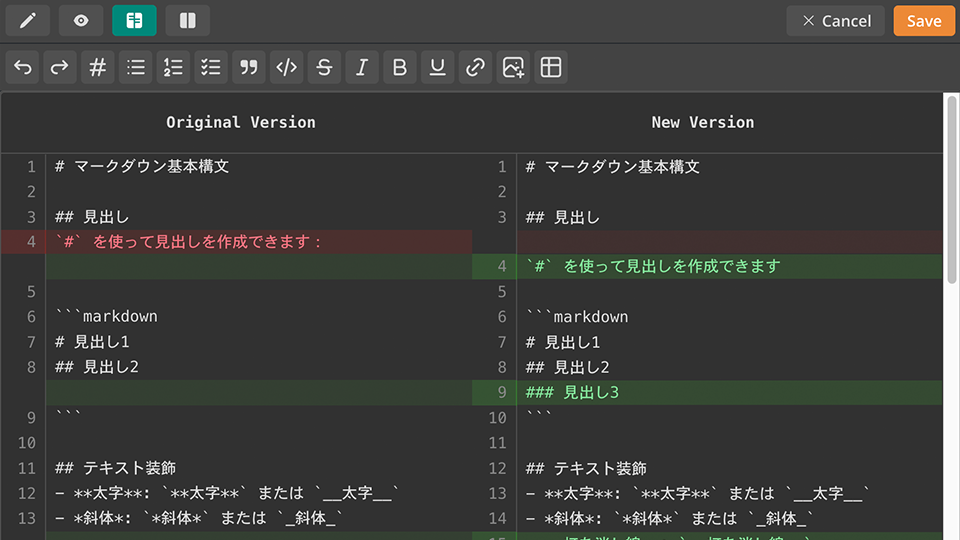Undo the last change
Image resolution: width=960 pixels, height=540 pixels.
tap(23, 67)
